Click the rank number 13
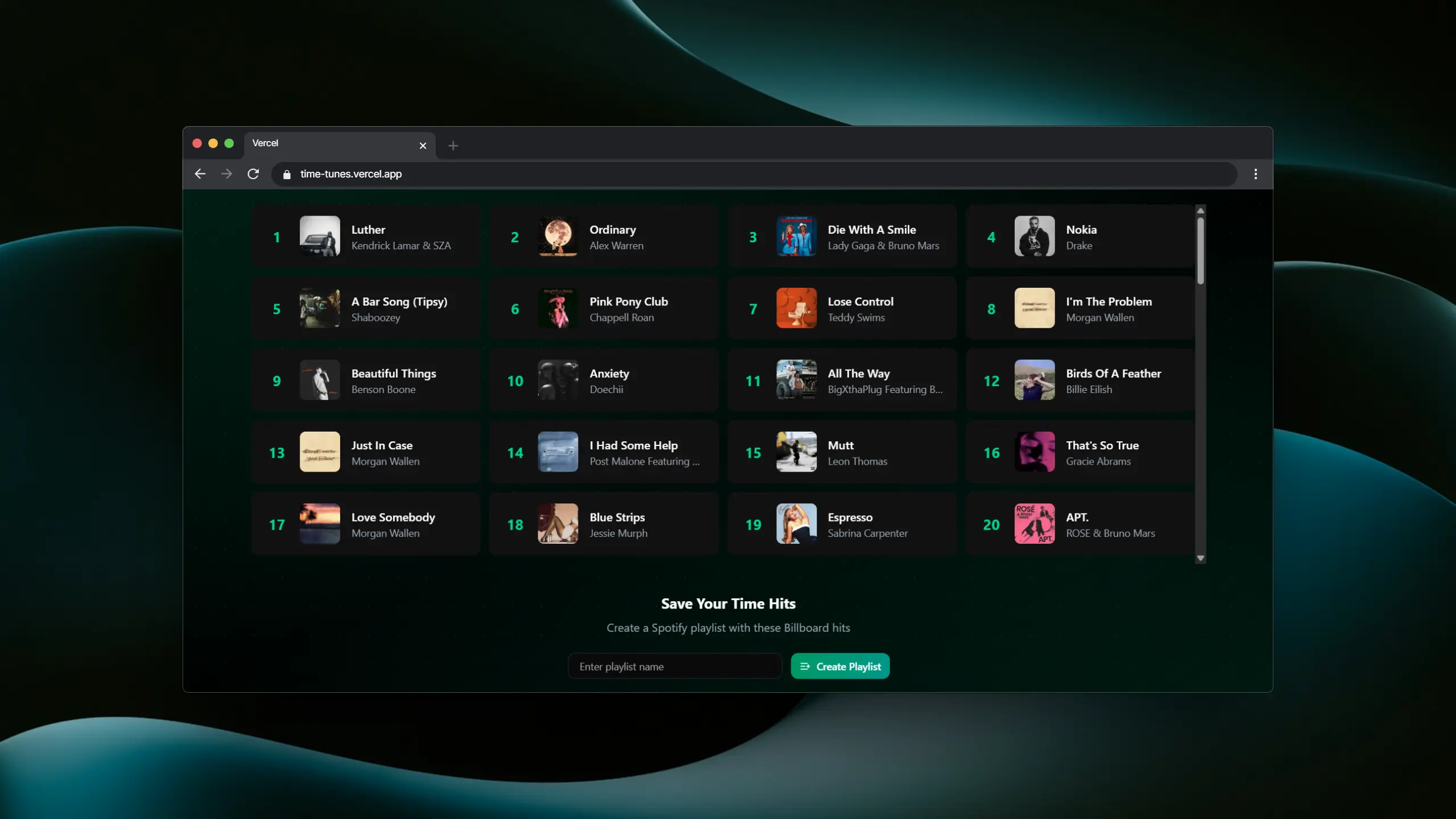 click(x=276, y=453)
